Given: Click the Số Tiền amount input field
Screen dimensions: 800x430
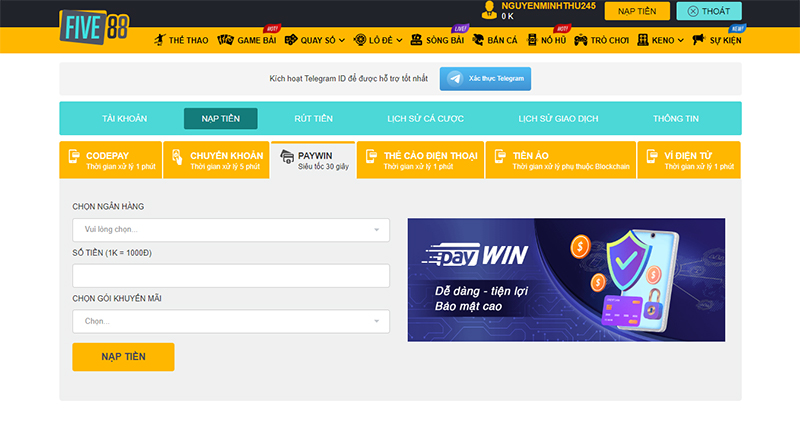Looking at the screenshot, I should 231,275.
